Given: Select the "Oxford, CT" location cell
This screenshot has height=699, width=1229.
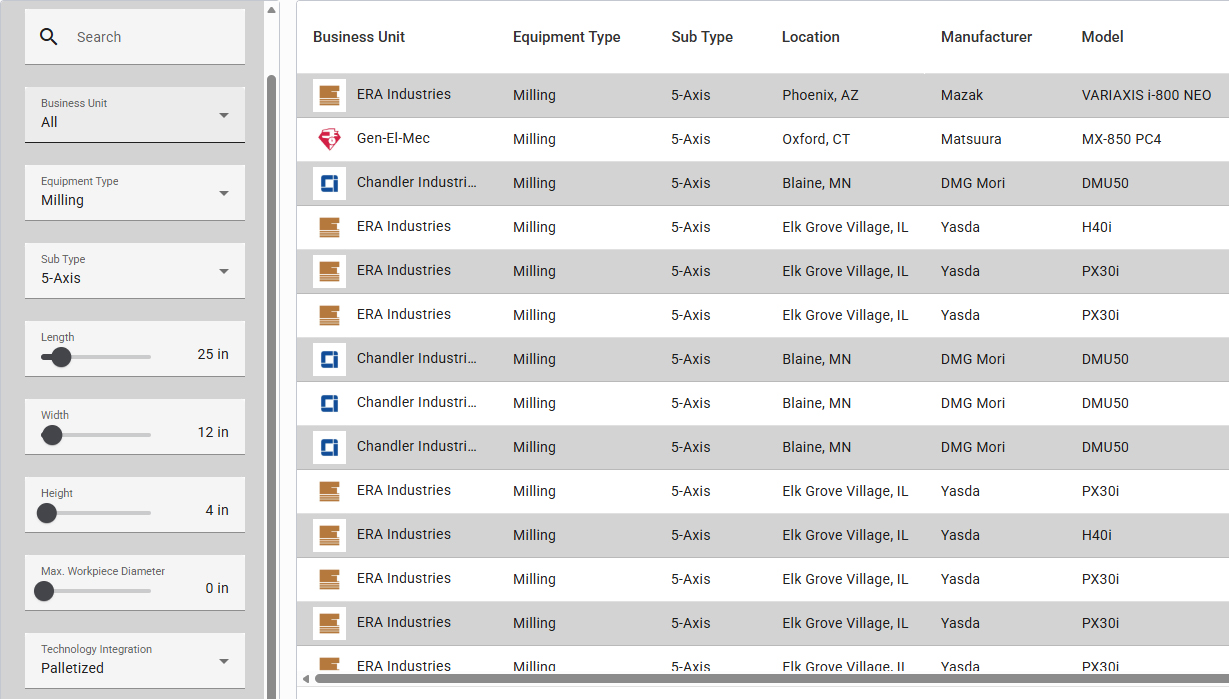Looking at the screenshot, I should (x=816, y=139).
